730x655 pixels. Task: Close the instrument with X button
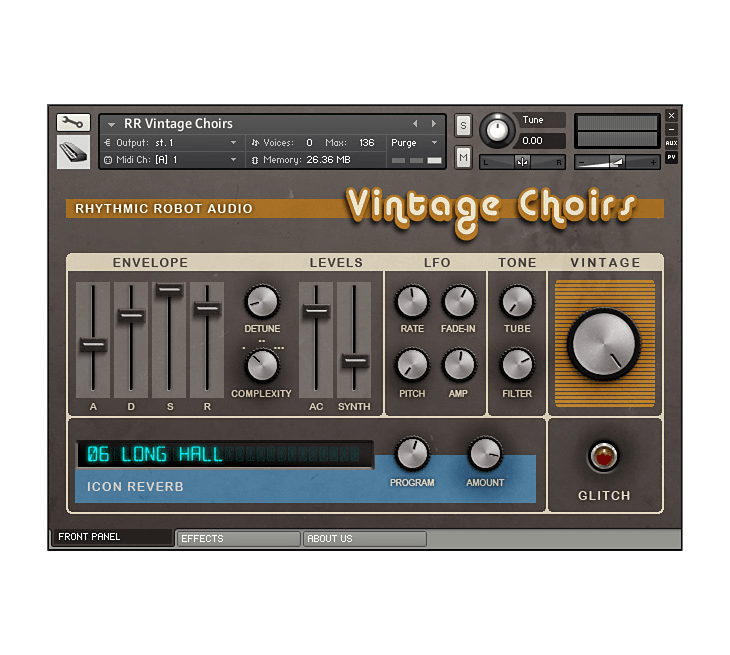[x=671, y=115]
